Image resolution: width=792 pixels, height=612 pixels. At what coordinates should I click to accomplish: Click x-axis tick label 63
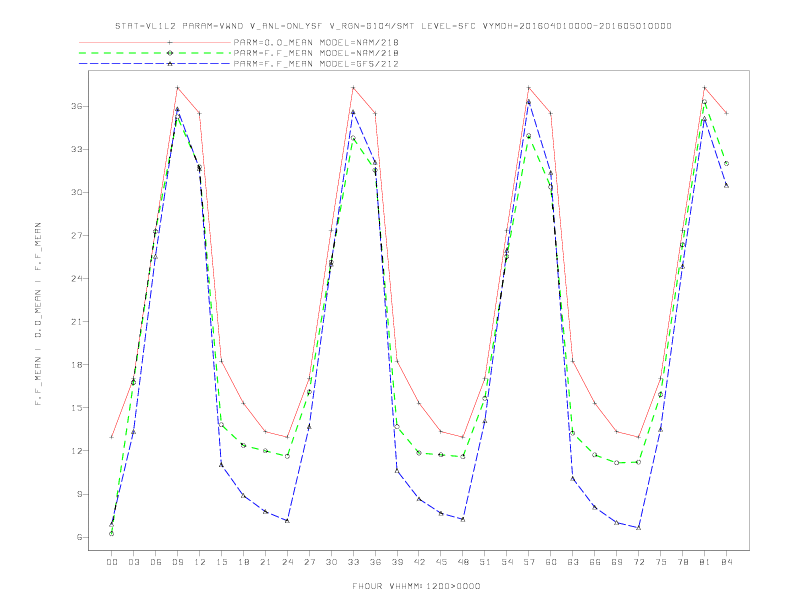pyautogui.click(x=573, y=562)
